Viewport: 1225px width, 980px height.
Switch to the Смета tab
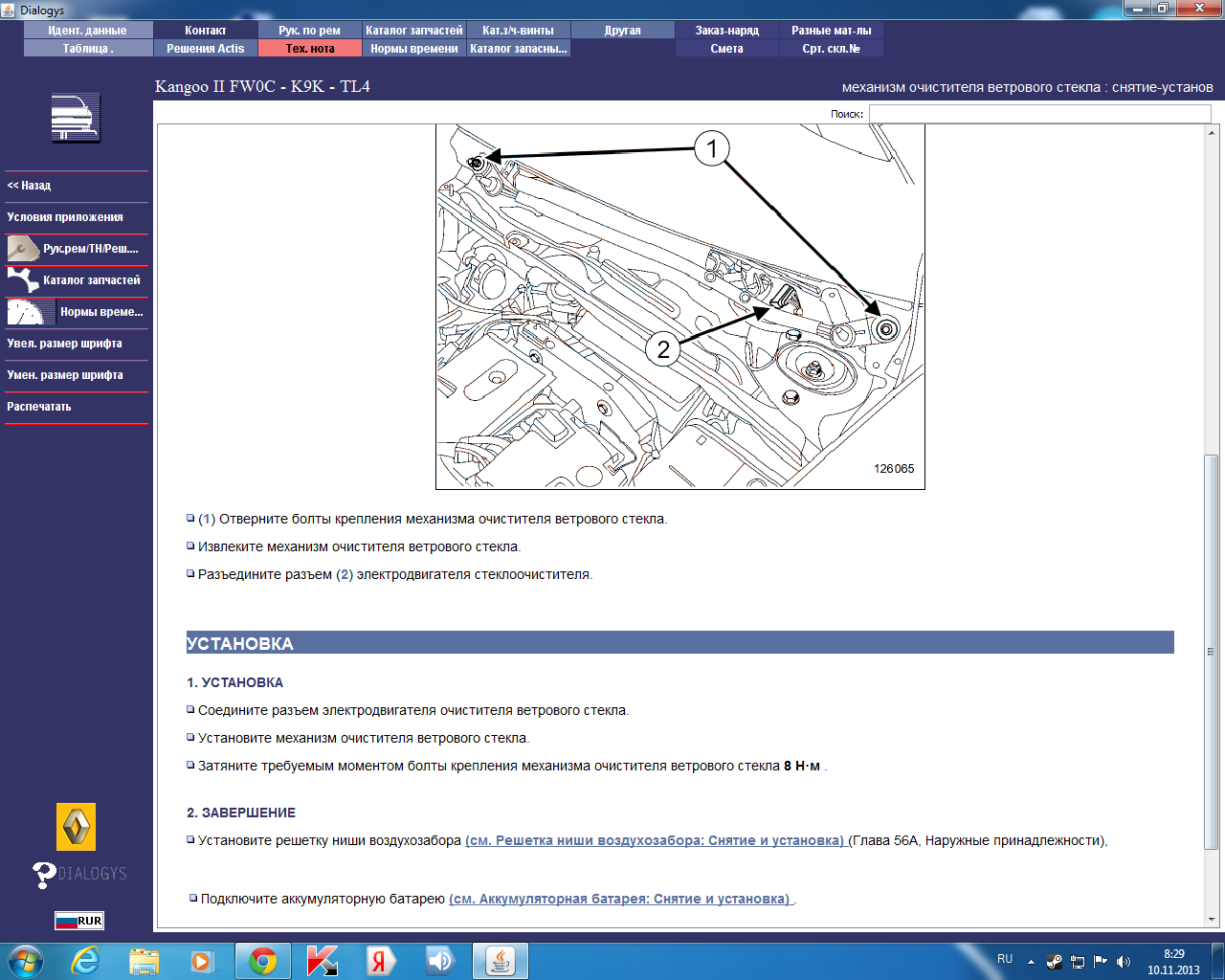coord(727,49)
